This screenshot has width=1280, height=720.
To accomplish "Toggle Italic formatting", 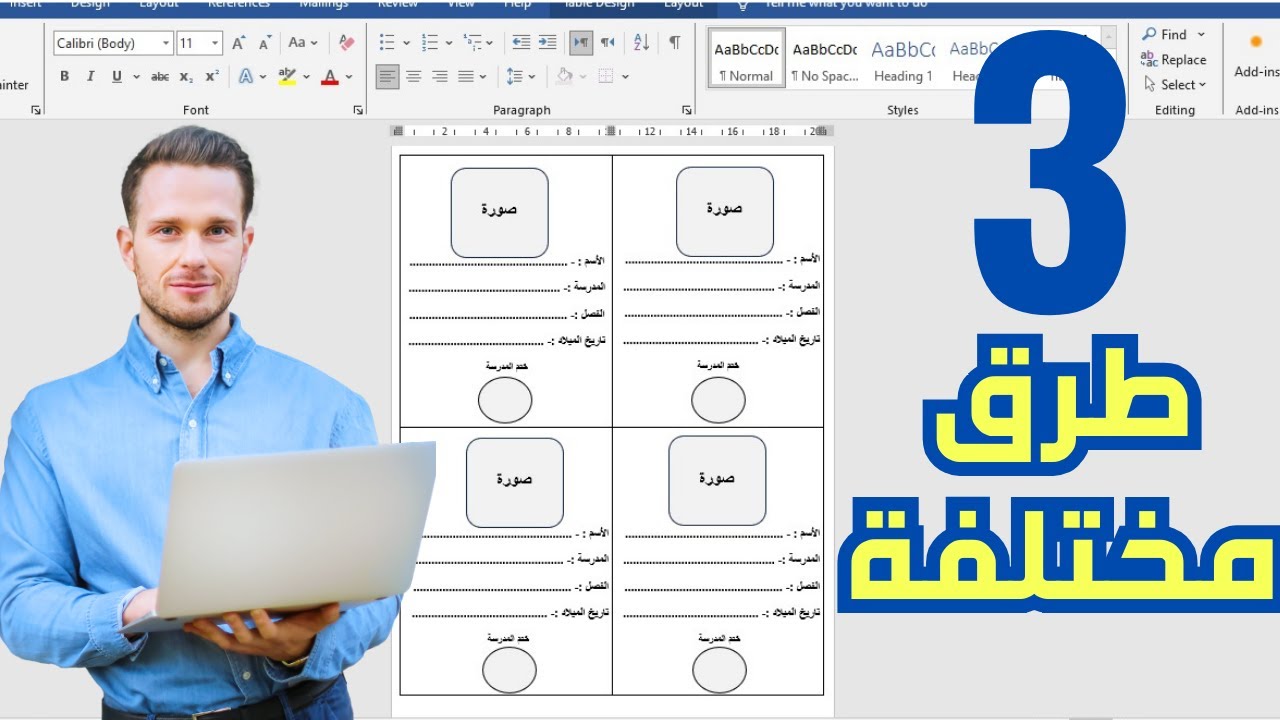I will 91,76.
